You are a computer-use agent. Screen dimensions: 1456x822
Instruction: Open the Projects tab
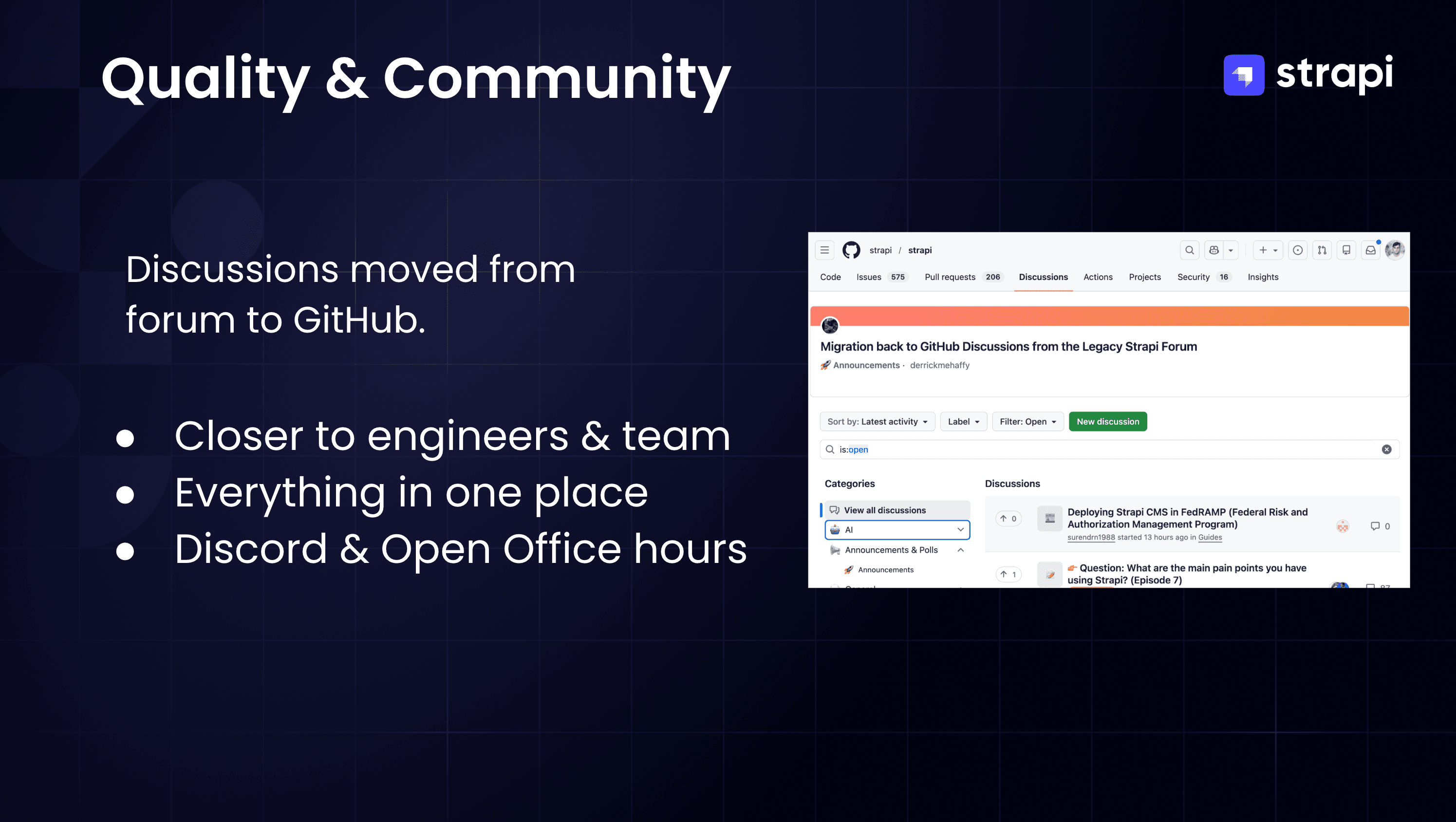coord(1144,277)
